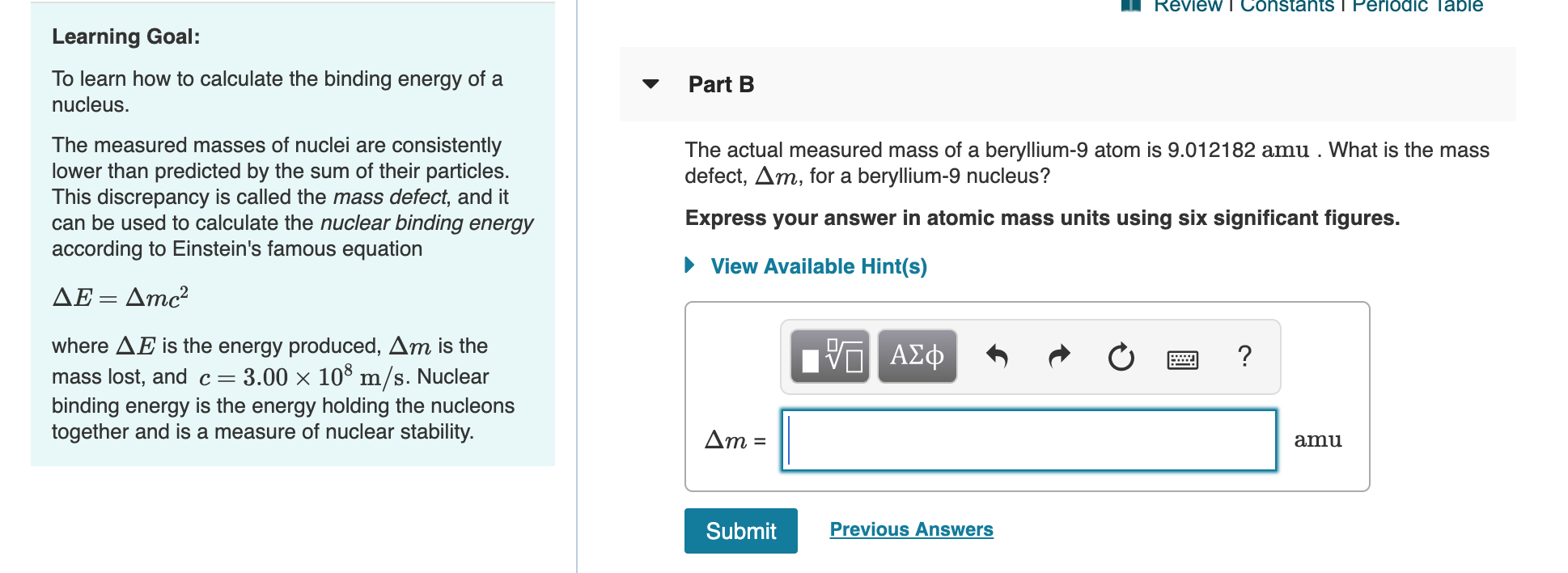Open the on-screen keyboard icon
The height and width of the screenshot is (573, 1568).
(x=1182, y=359)
